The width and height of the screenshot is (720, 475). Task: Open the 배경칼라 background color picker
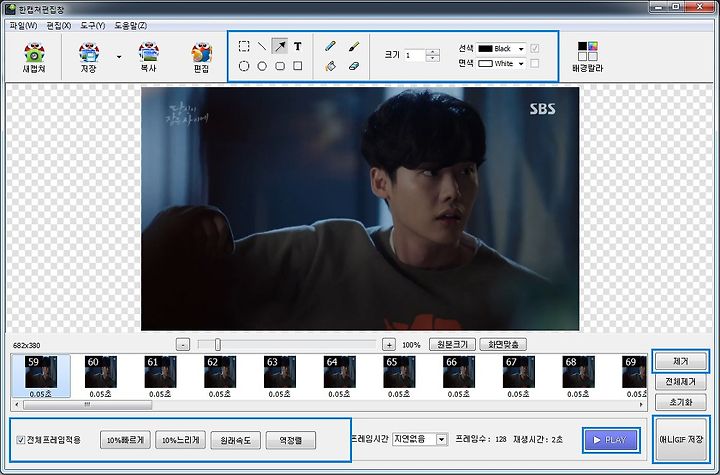[587, 57]
